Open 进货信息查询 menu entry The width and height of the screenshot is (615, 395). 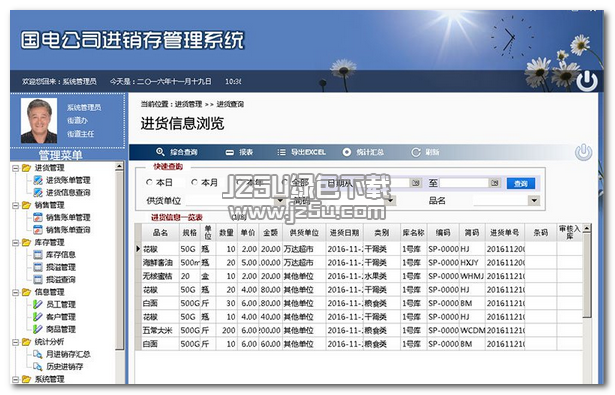tap(68, 193)
